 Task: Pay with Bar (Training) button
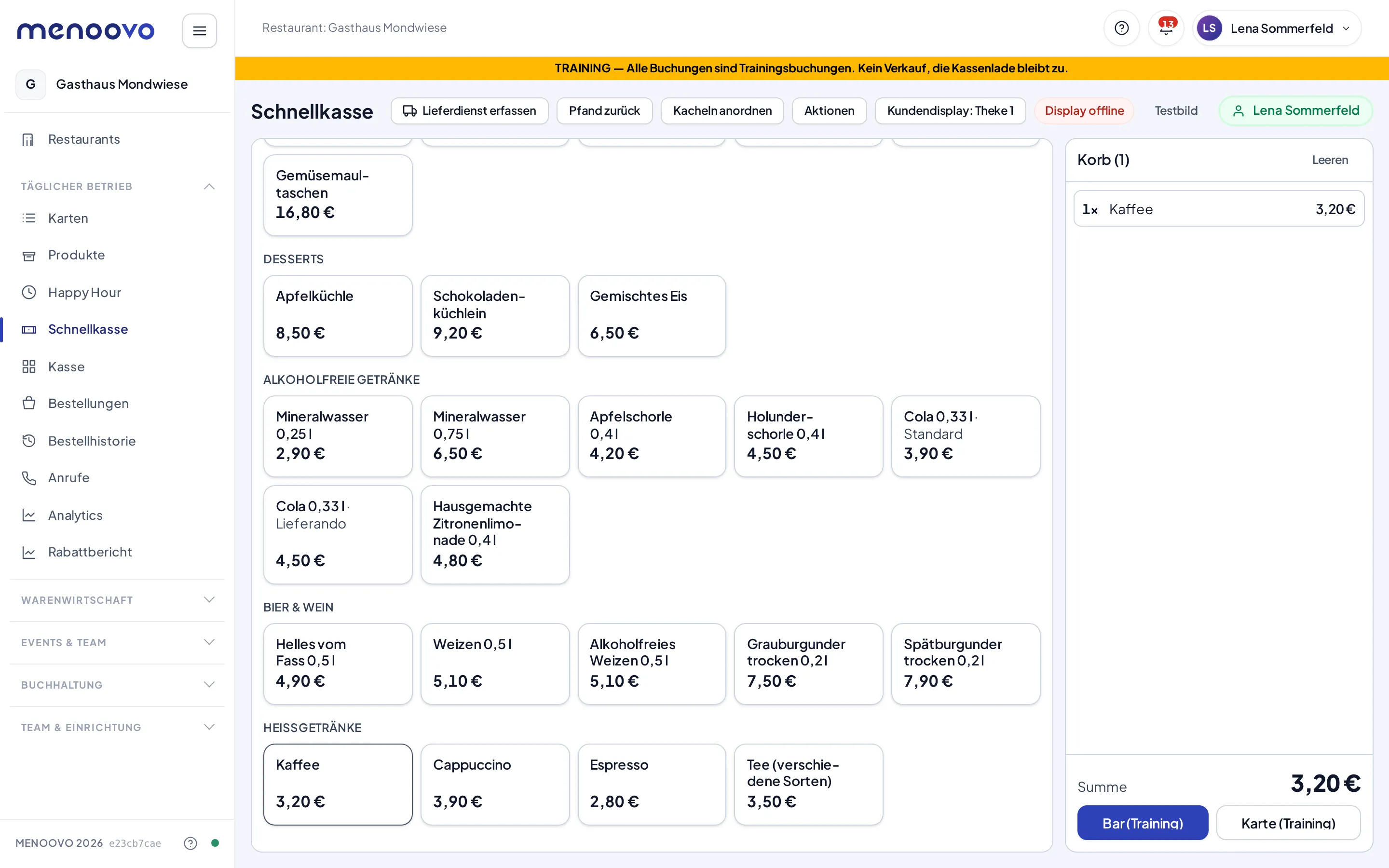(1142, 823)
